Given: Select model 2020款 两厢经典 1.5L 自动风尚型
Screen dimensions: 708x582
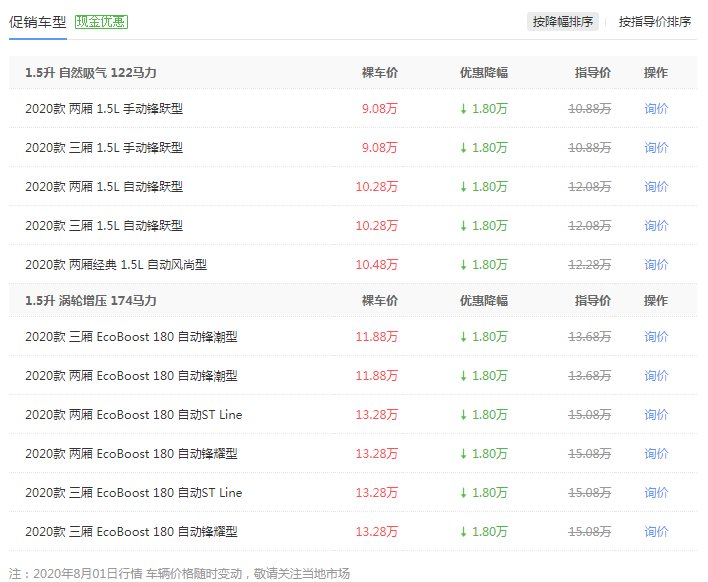Looking at the screenshot, I should tap(116, 265).
